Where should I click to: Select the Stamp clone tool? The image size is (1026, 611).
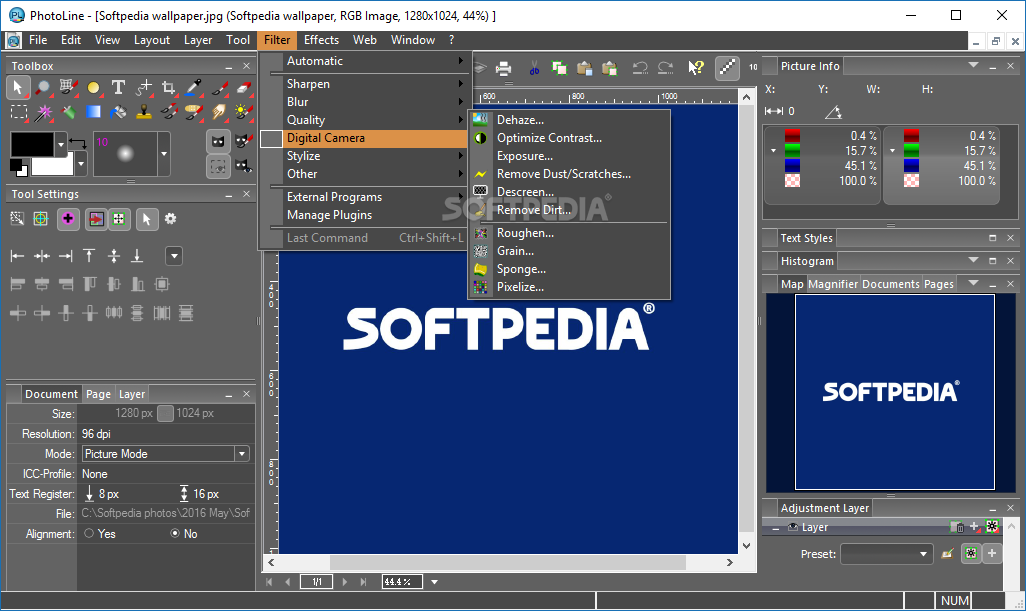point(143,113)
